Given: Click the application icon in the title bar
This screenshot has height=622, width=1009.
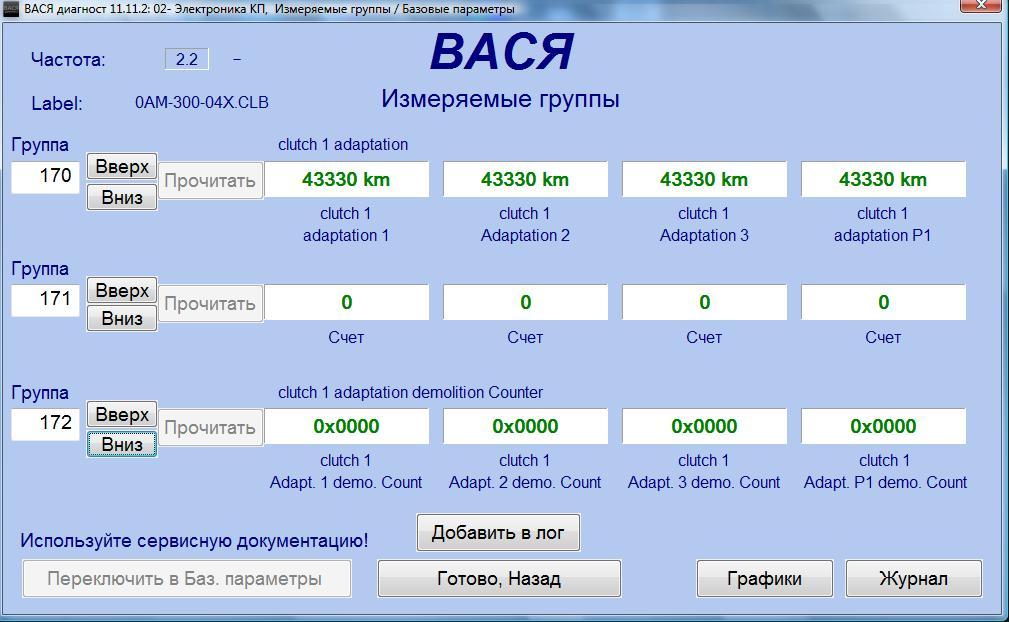Looking at the screenshot, I should pos(11,8).
